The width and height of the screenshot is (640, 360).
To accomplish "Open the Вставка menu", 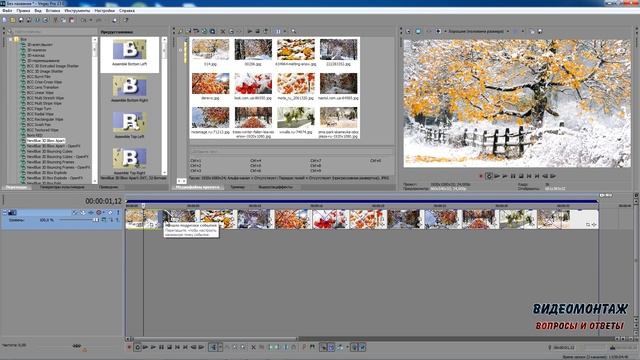I will 53,11.
